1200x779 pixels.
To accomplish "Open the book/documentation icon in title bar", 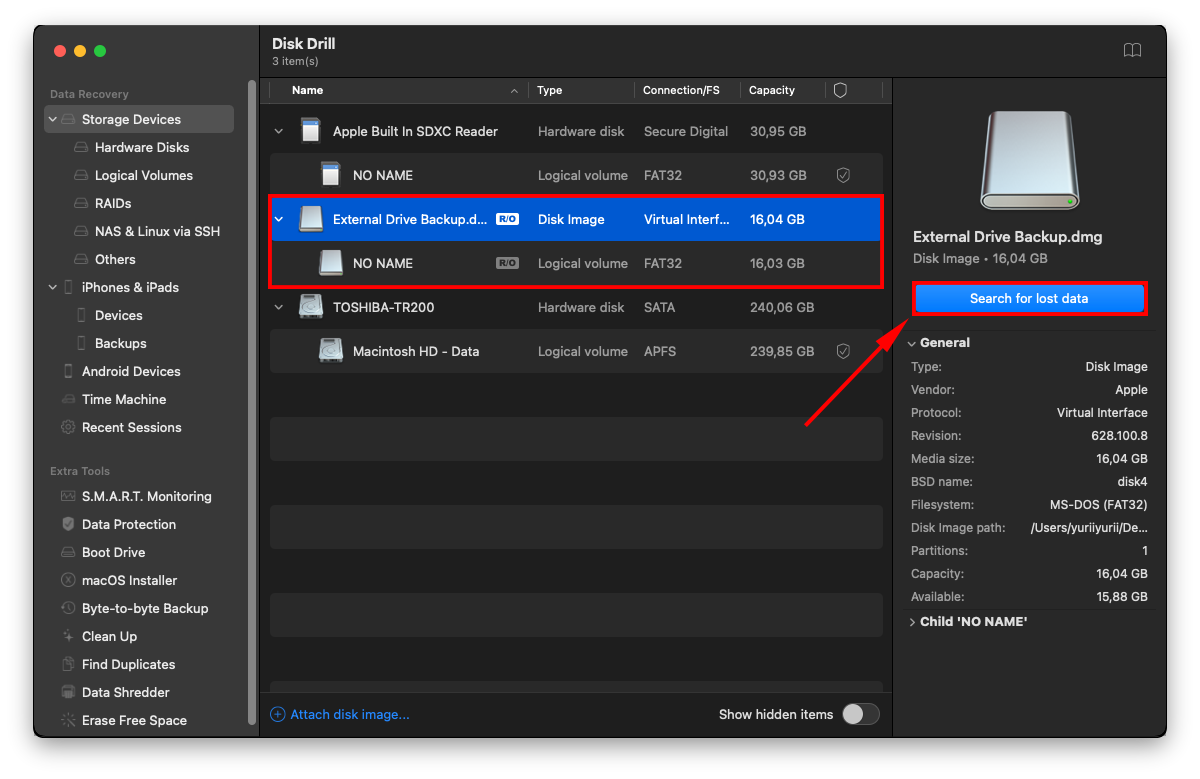I will pos(1132,50).
